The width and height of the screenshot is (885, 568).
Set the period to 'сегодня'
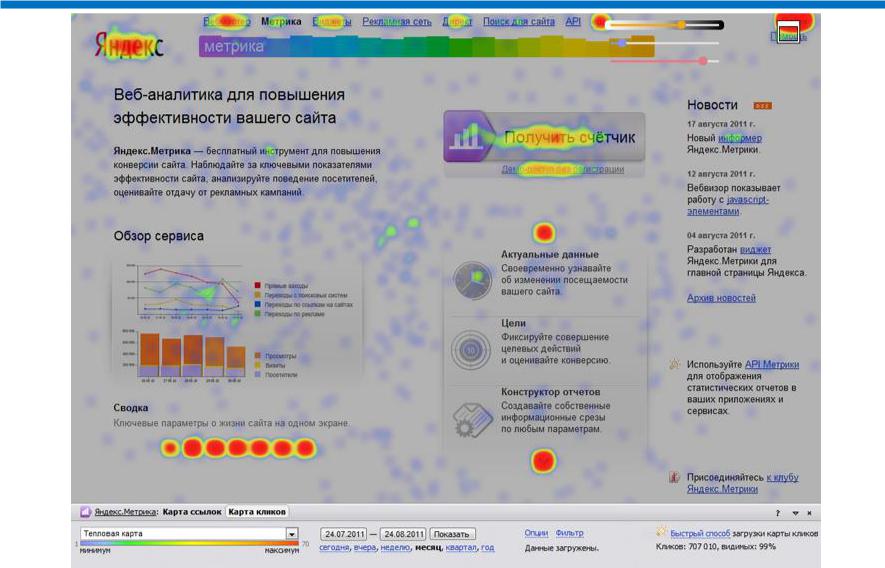[x=334, y=548]
